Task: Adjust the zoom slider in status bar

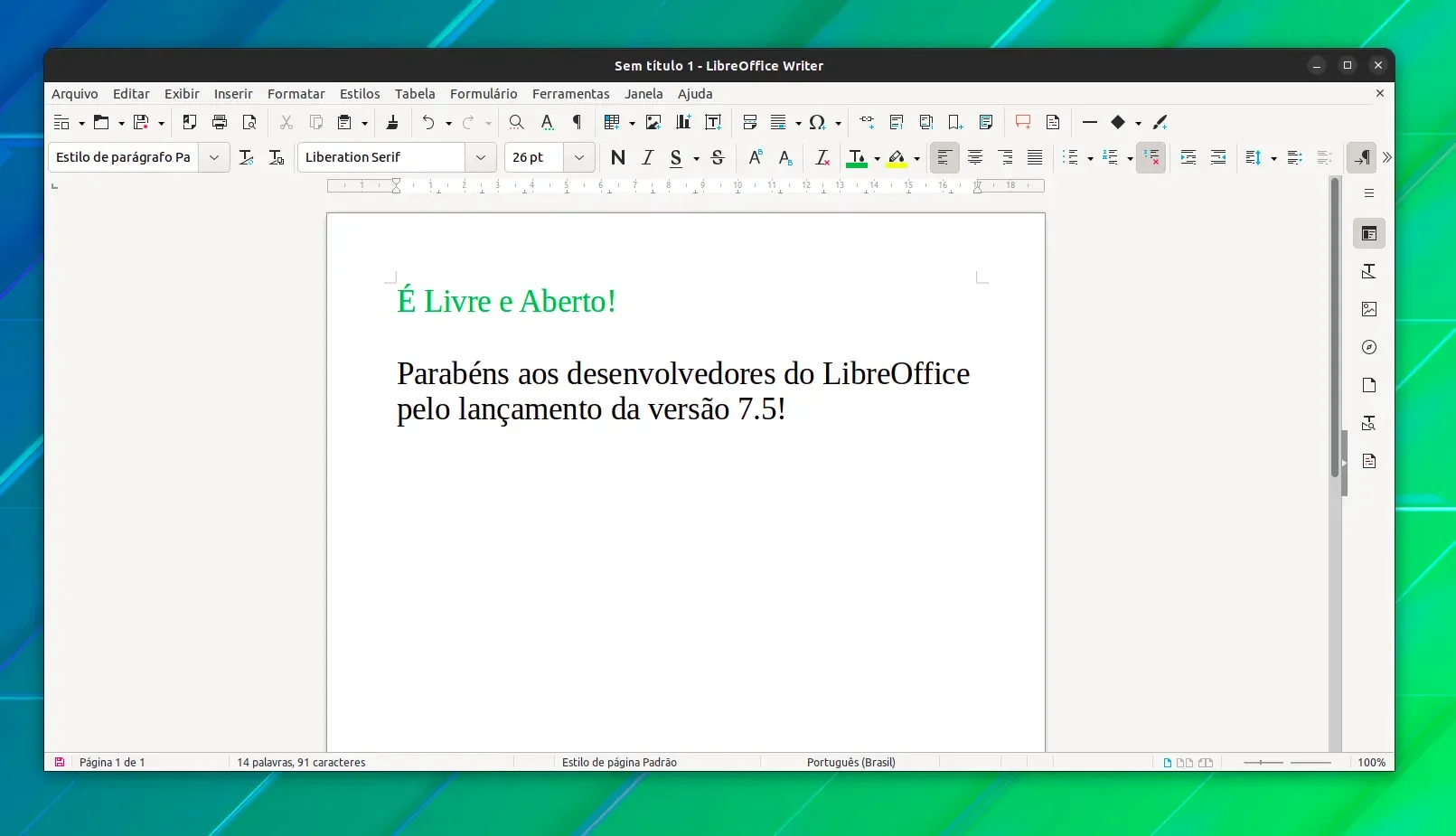Action: (1287, 763)
